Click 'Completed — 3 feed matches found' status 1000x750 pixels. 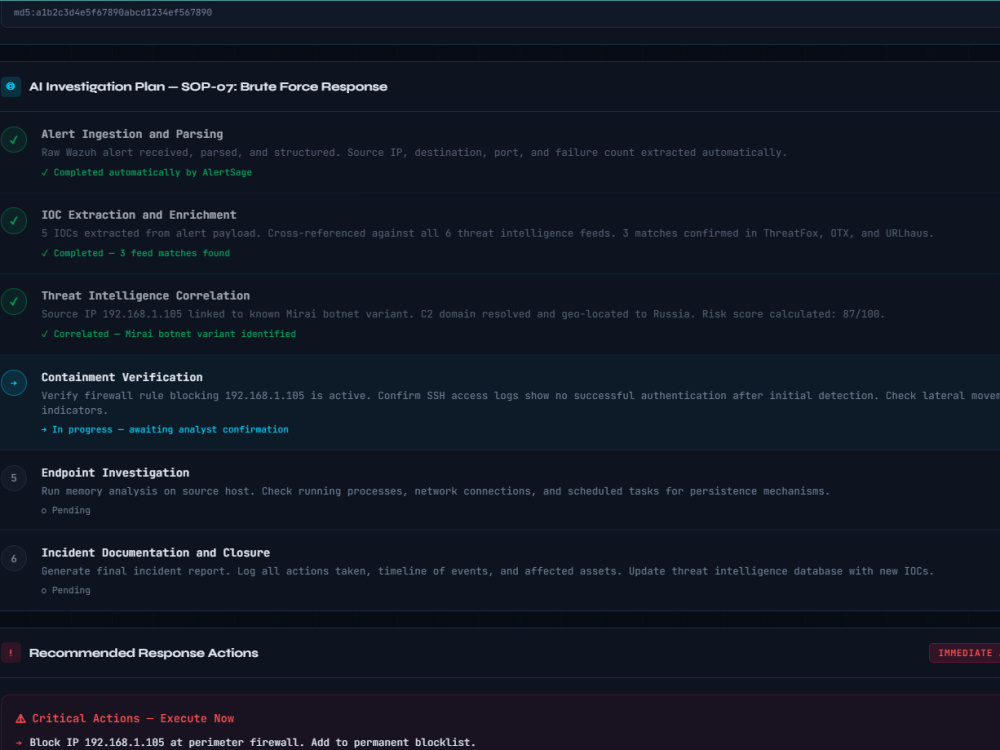pyautogui.click(x=136, y=253)
